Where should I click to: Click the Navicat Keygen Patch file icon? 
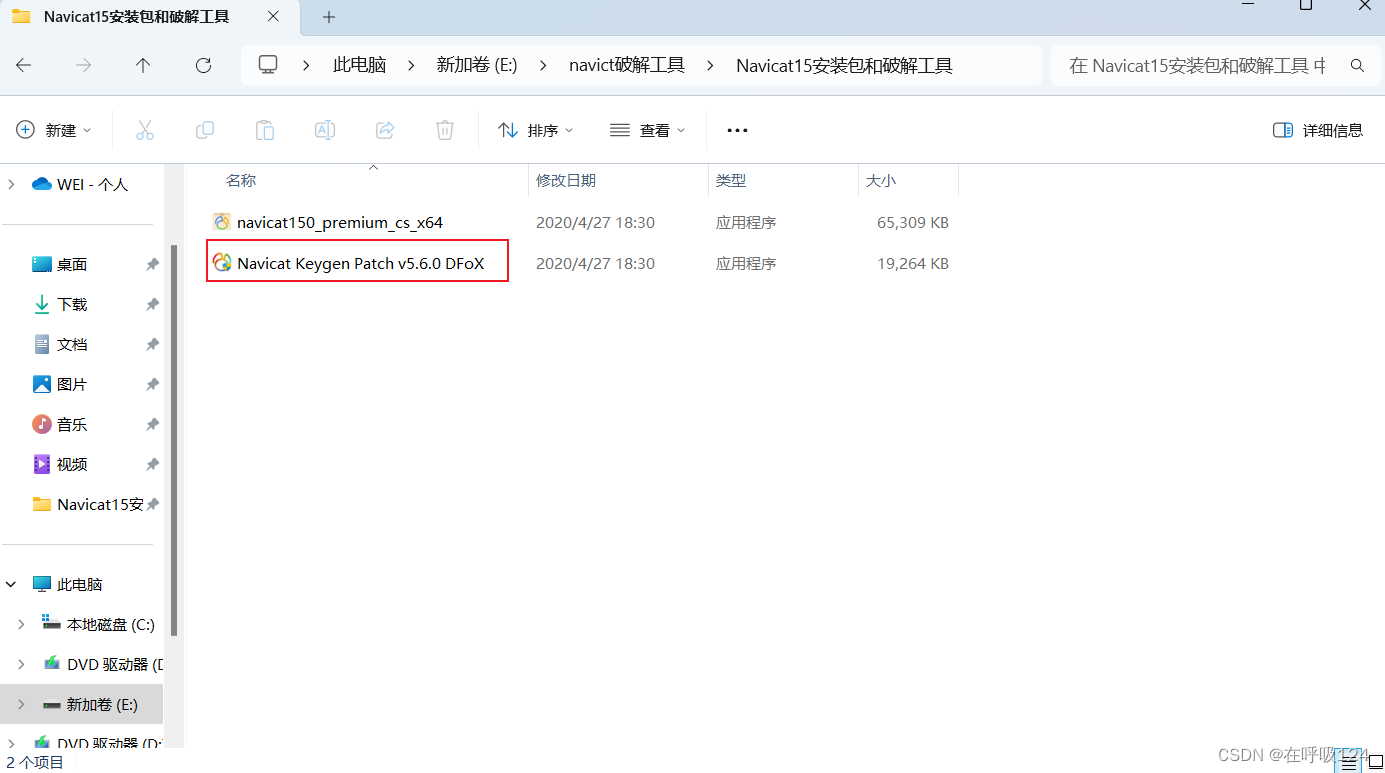click(x=222, y=263)
